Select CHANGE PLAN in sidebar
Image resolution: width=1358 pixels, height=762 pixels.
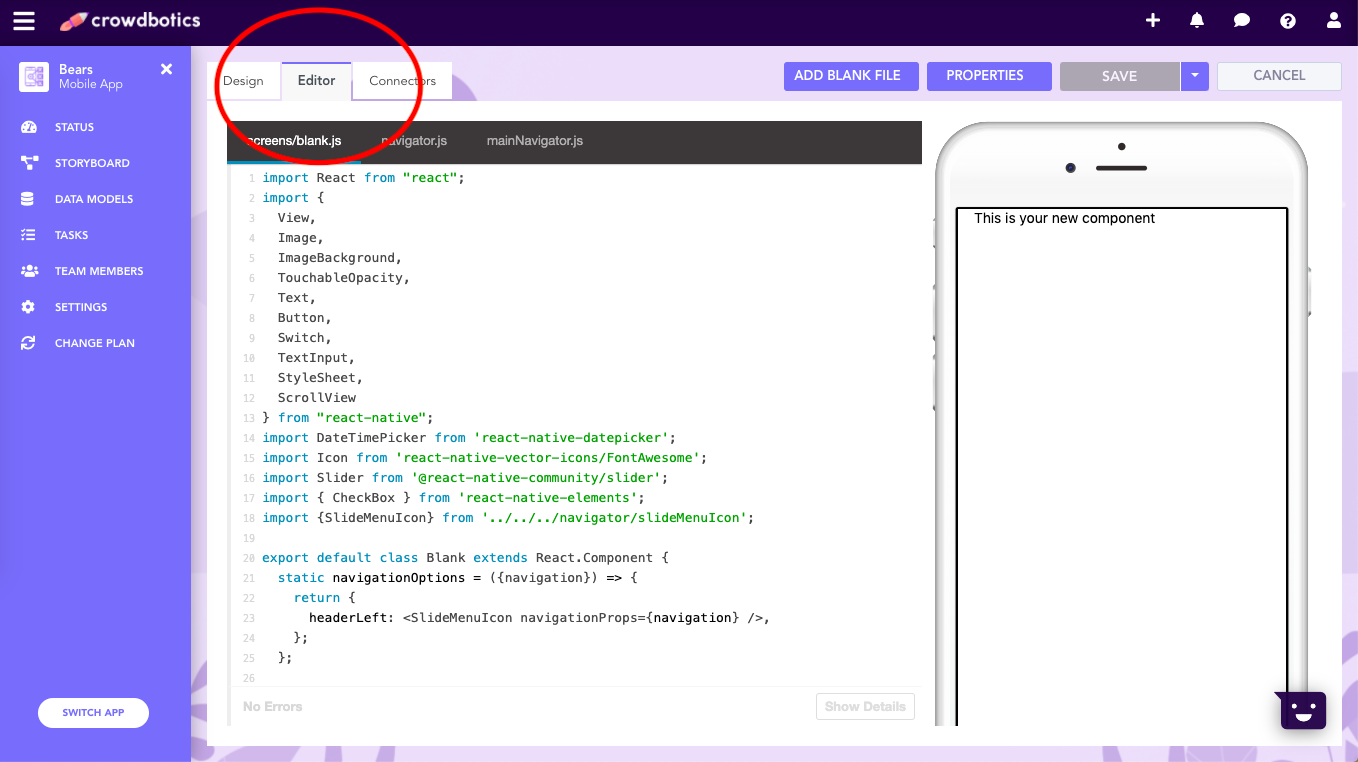tap(96, 343)
